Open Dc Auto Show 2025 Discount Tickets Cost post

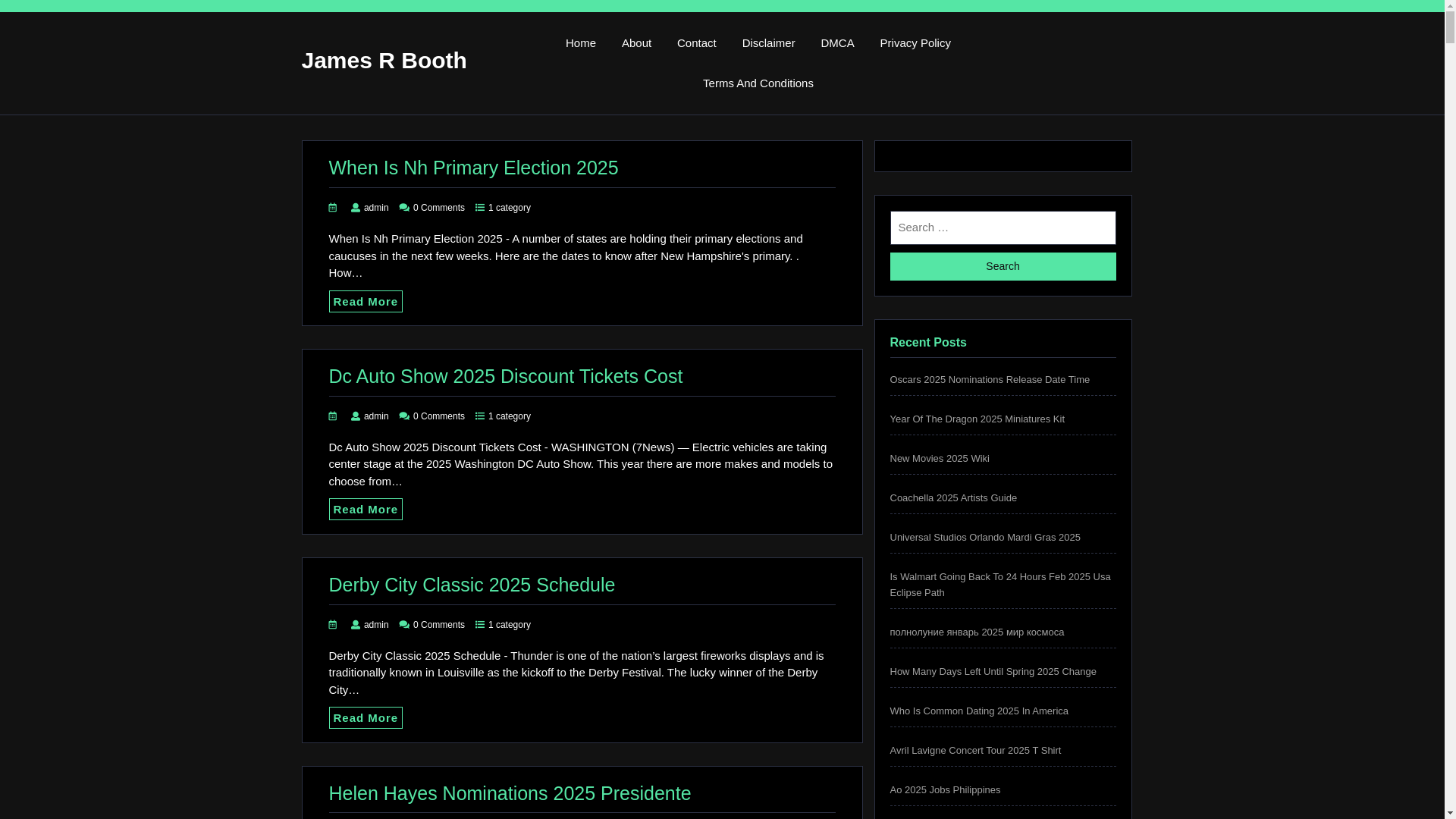point(506,376)
